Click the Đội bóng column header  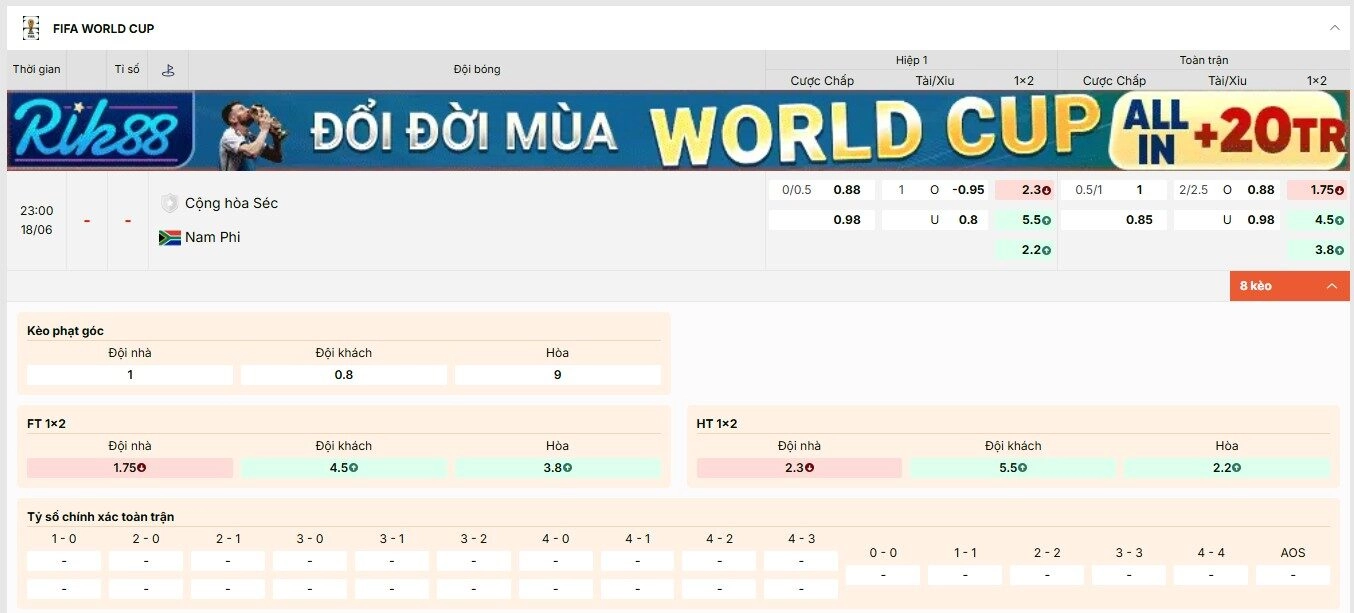point(477,70)
